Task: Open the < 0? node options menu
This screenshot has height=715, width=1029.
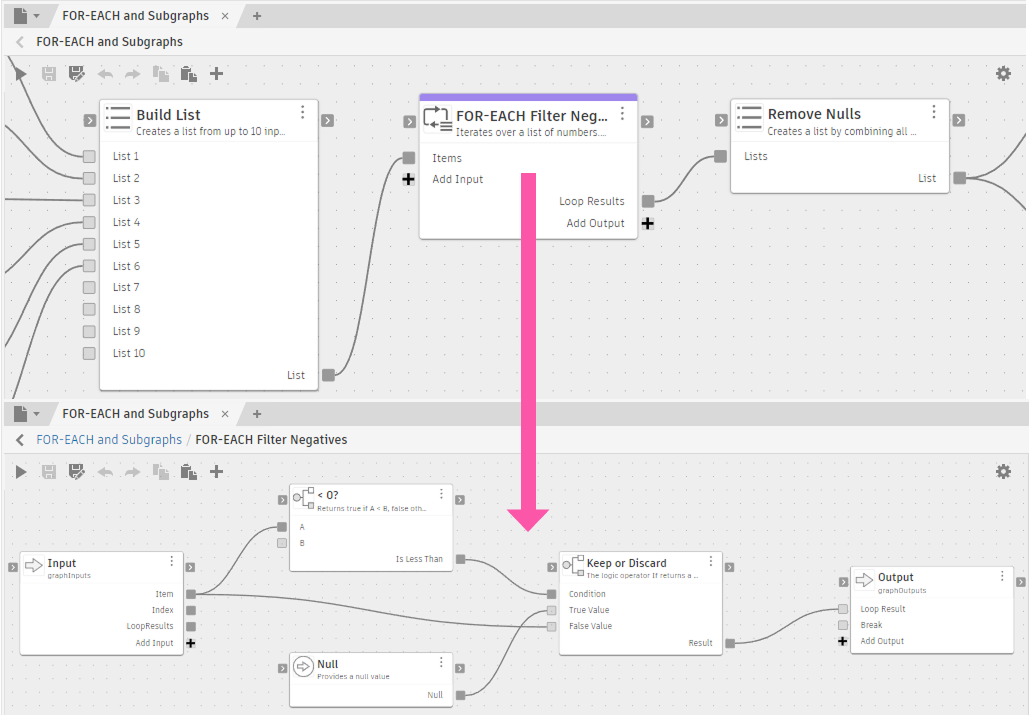Action: coord(441,493)
